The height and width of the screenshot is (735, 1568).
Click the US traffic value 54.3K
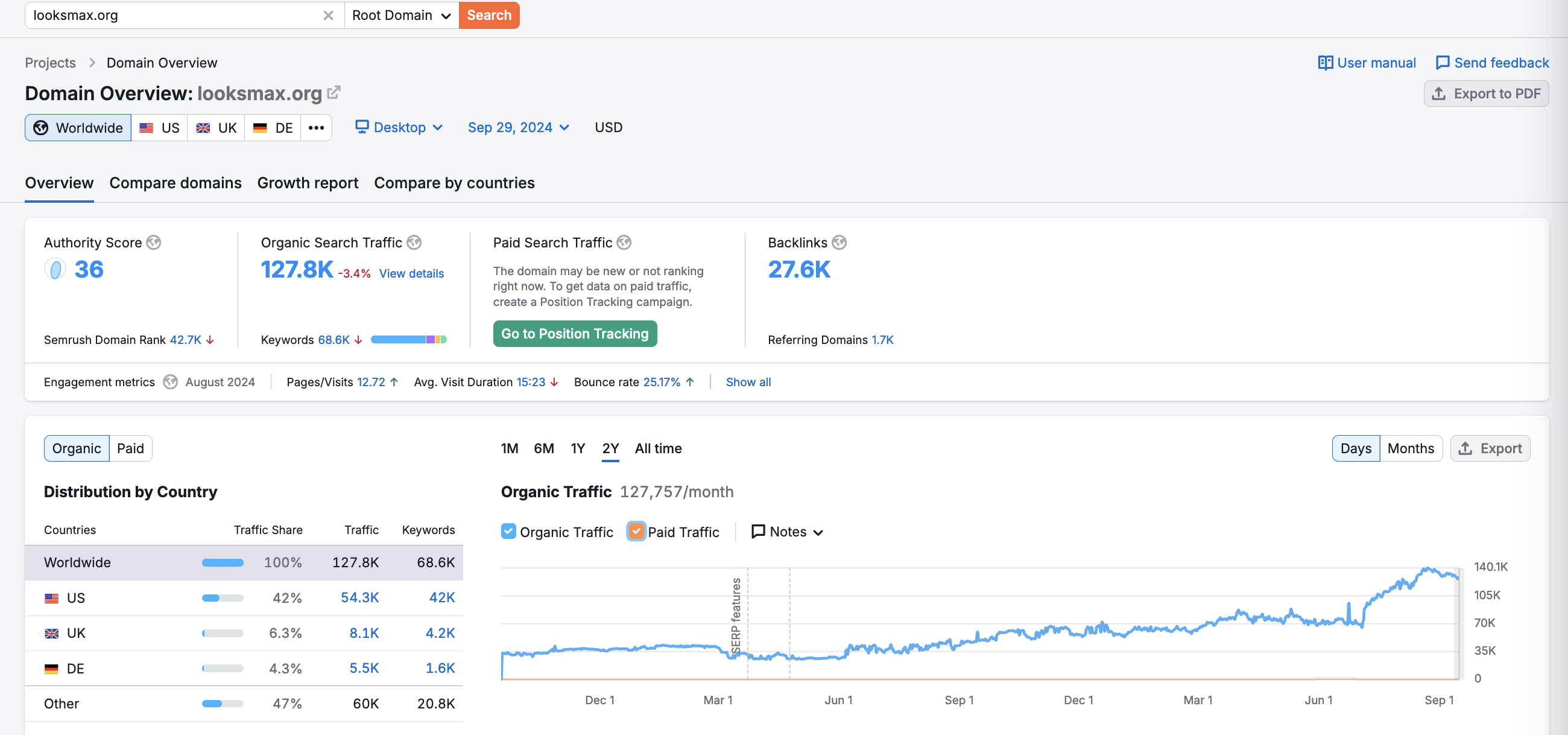click(x=360, y=597)
